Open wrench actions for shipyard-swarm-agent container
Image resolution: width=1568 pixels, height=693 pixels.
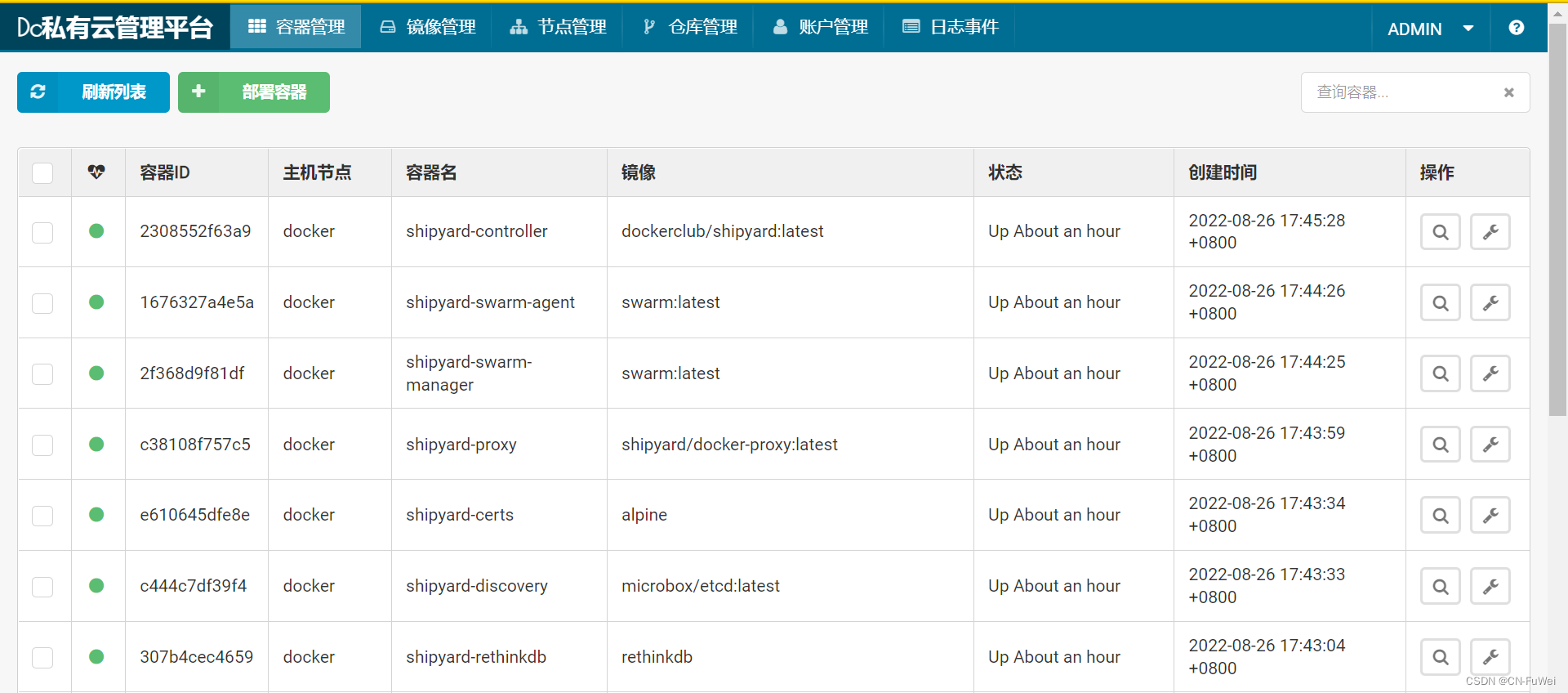[x=1490, y=303]
